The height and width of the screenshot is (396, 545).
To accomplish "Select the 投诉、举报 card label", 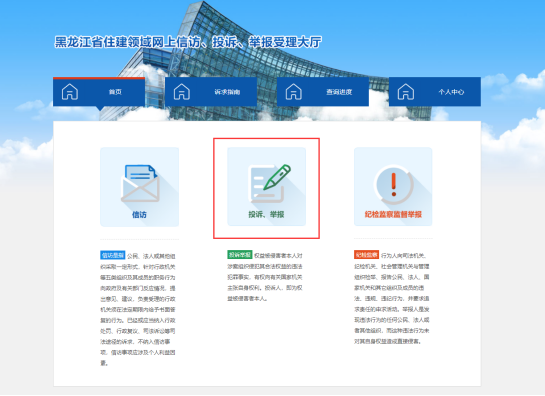I will [266, 215].
